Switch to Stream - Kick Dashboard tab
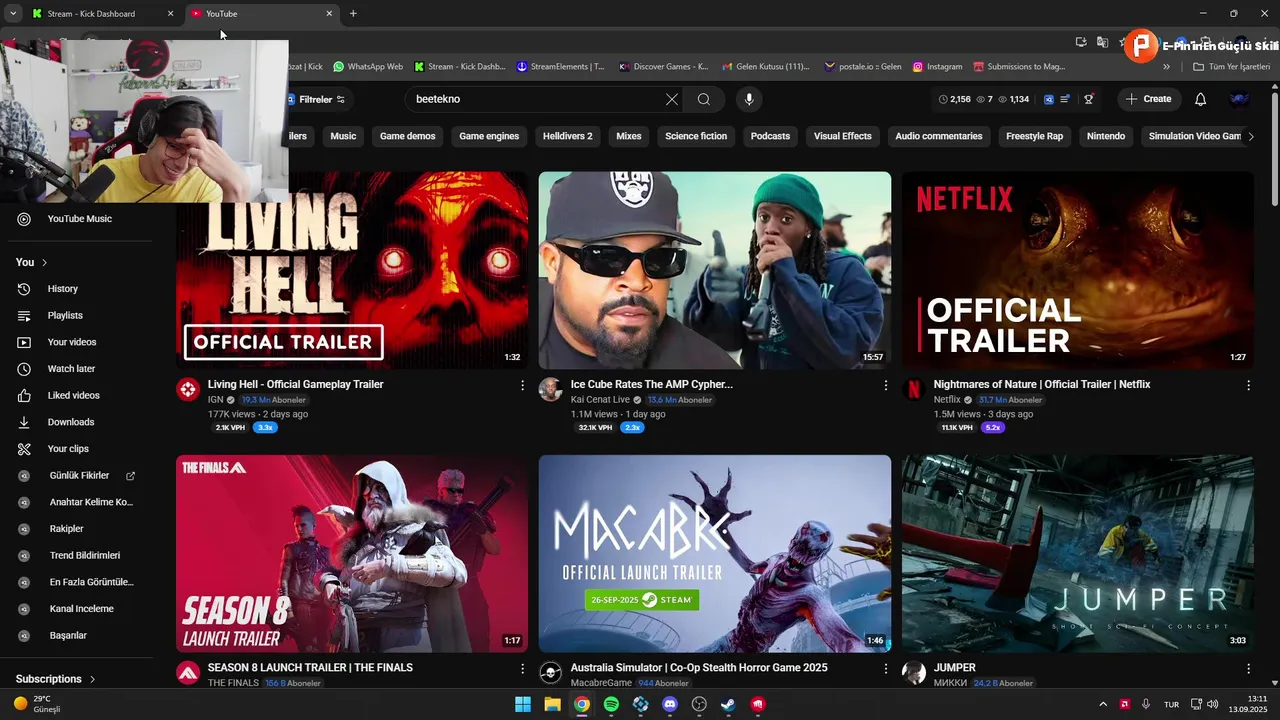The height and width of the screenshot is (720, 1280). tap(100, 14)
